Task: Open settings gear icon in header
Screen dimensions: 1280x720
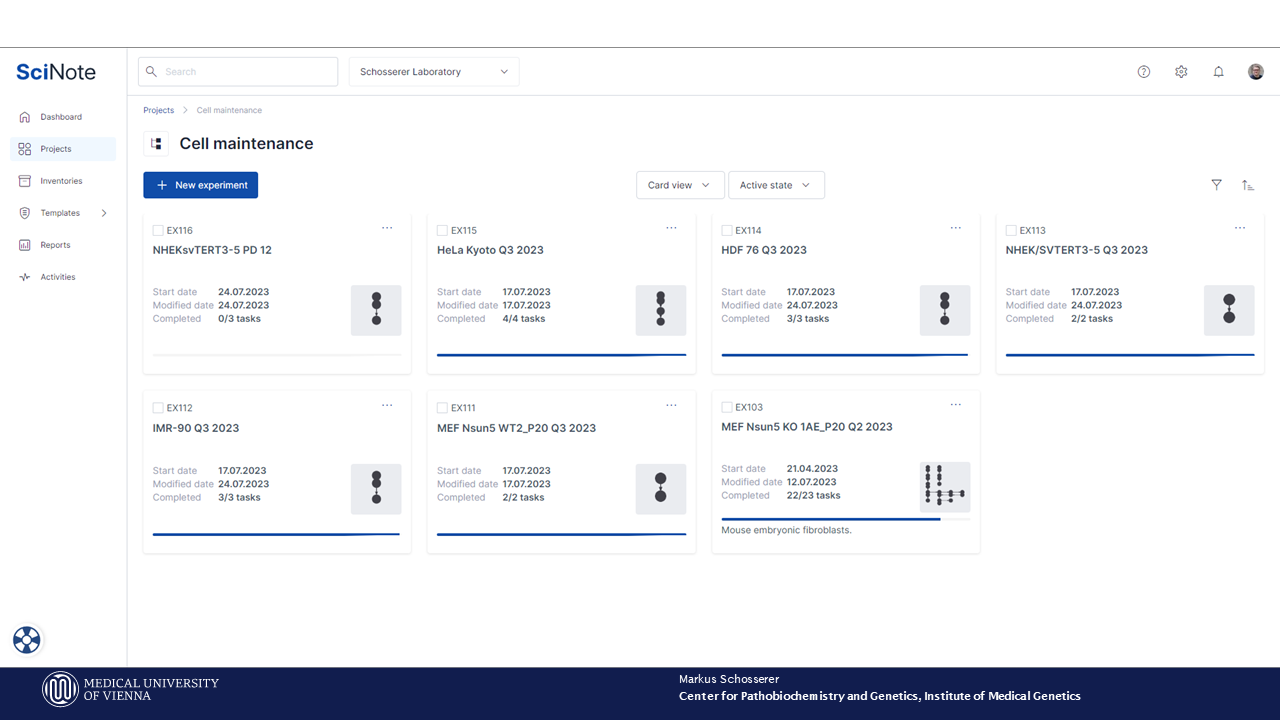Action: (x=1181, y=72)
